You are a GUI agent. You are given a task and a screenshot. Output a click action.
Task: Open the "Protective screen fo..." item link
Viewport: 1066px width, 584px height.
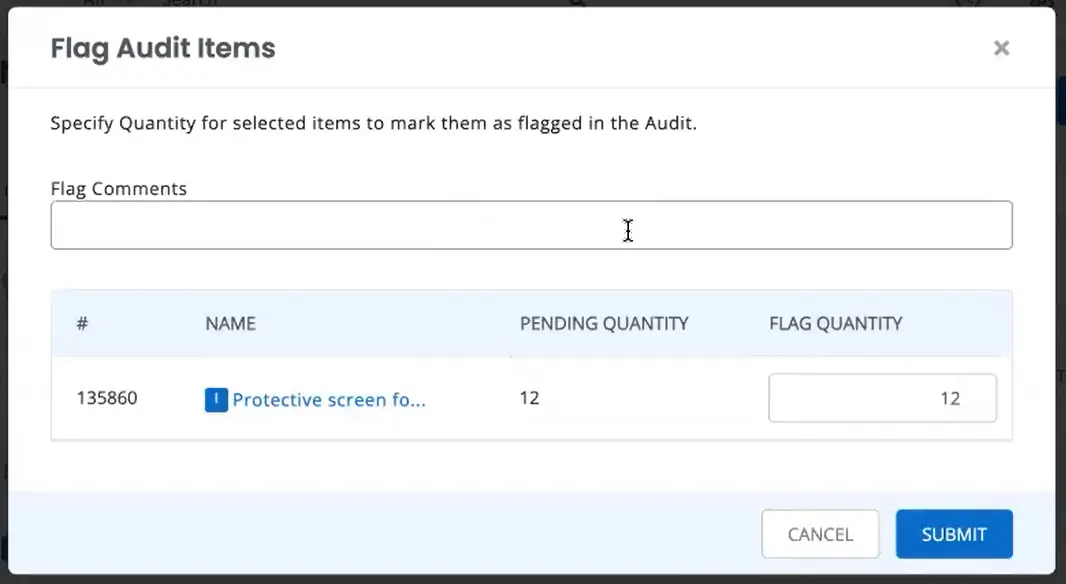[x=330, y=399]
